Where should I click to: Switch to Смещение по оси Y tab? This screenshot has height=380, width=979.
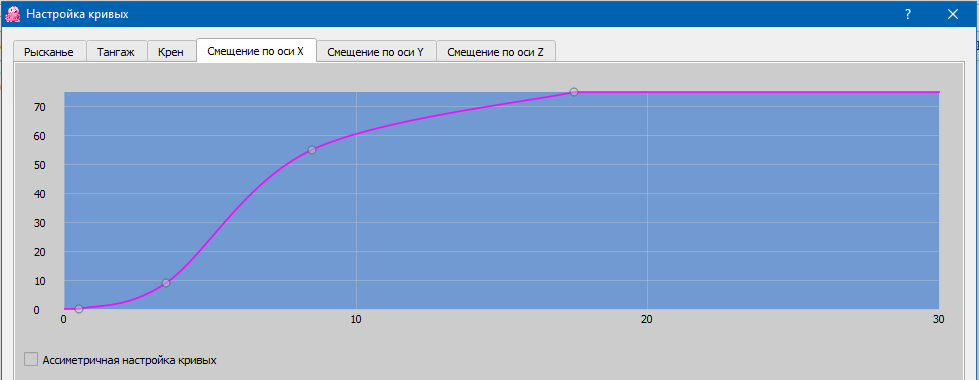point(376,52)
